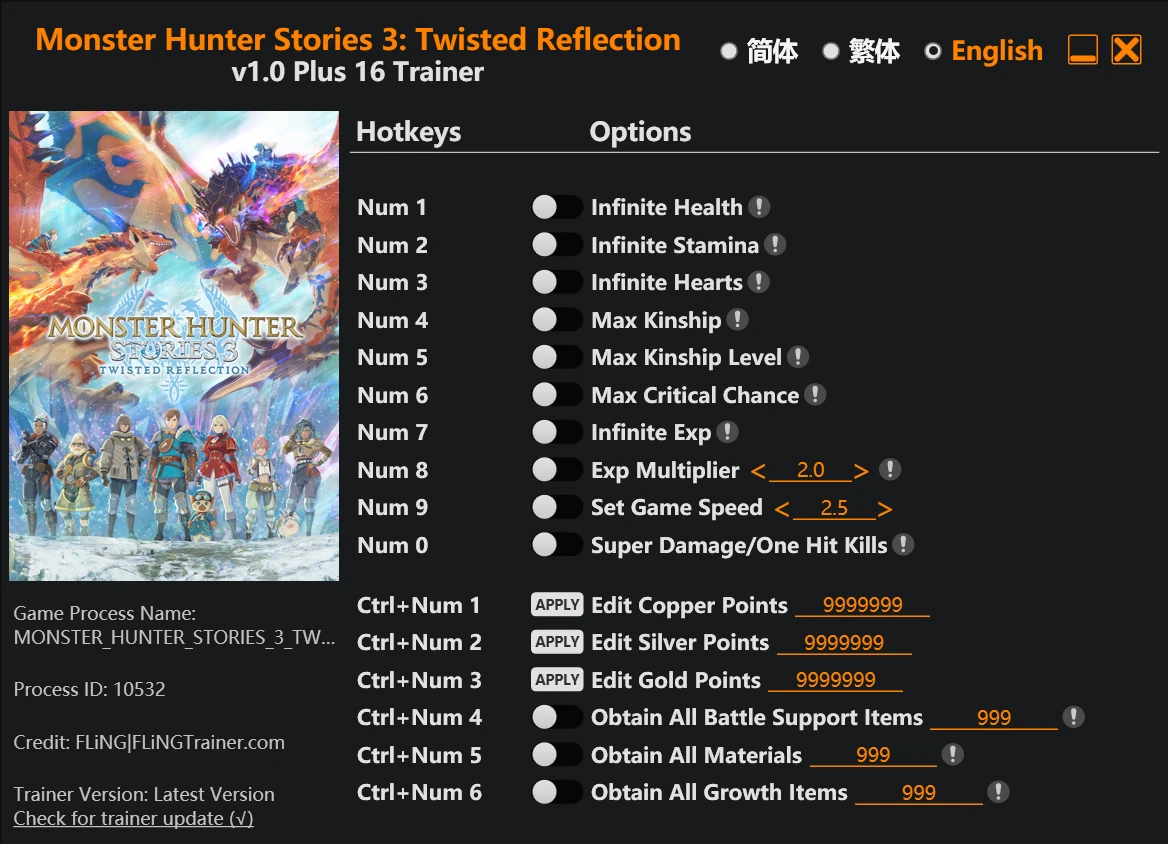The image size is (1168, 844).
Task: Click the info icon for Obtain All Growth Items
Action: (998, 792)
